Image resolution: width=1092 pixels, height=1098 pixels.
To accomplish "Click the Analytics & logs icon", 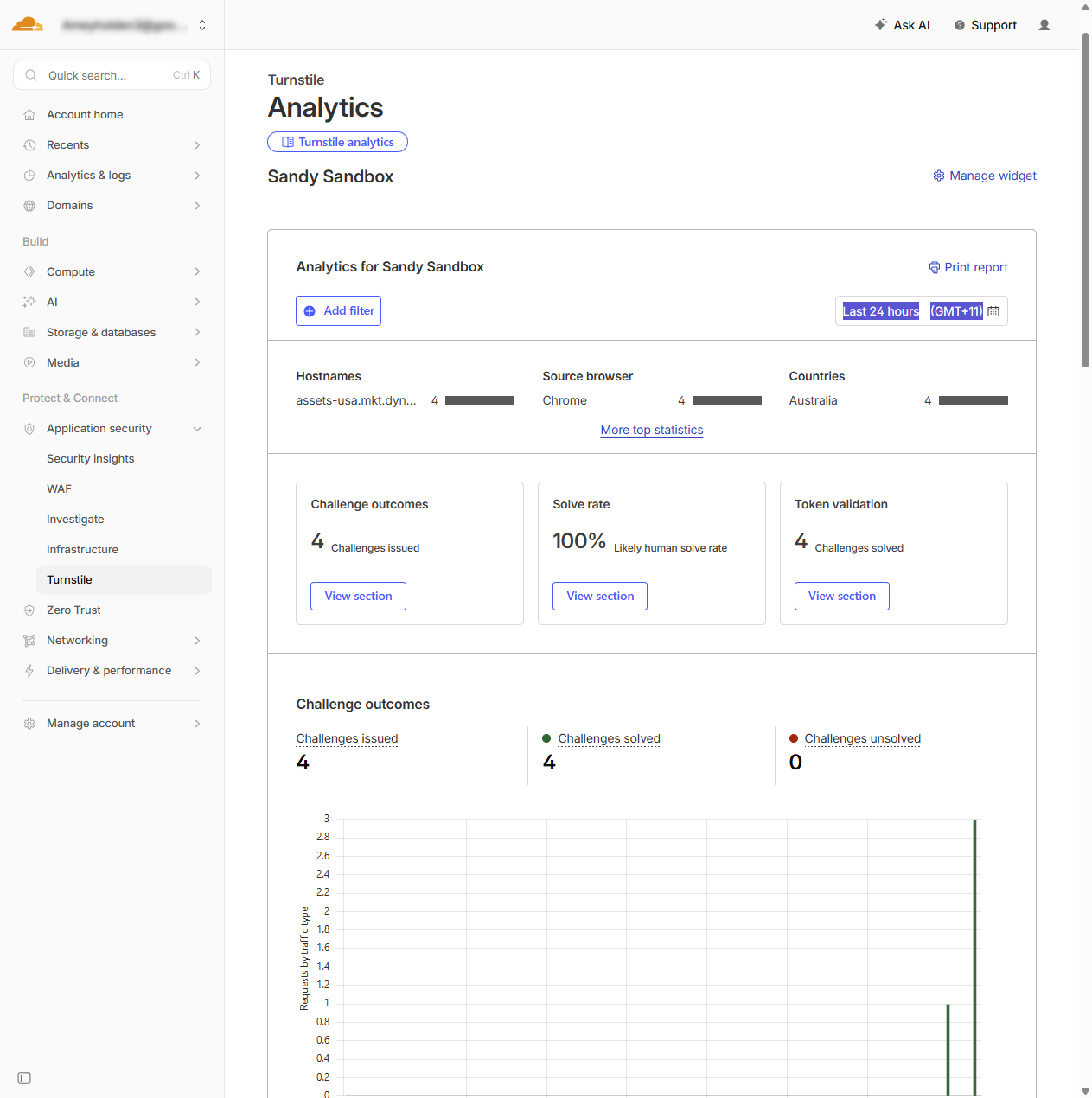I will 29,176.
